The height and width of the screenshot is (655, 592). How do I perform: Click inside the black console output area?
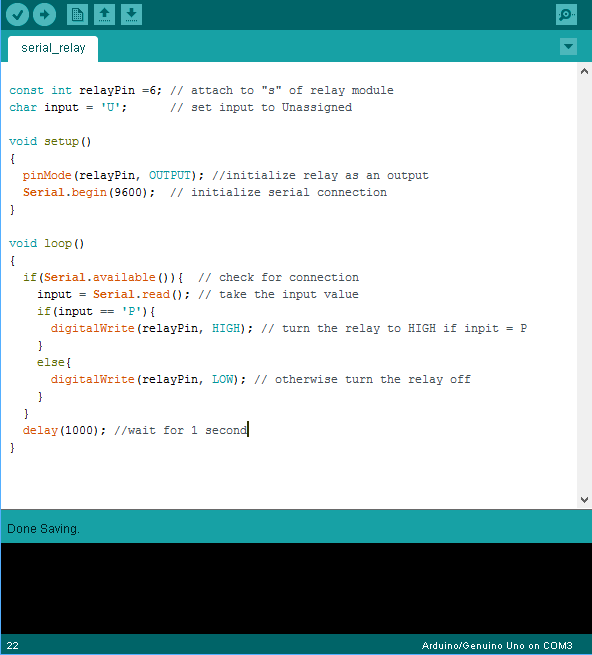(296, 588)
